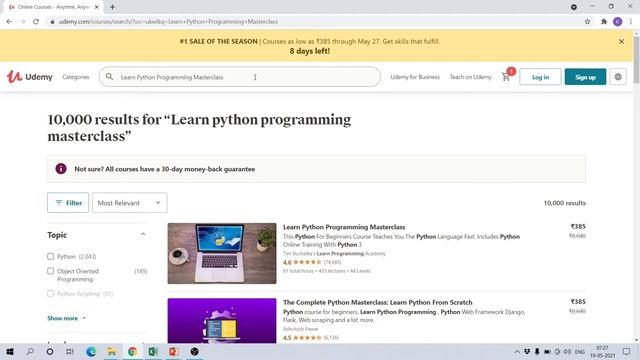Open the browser extensions puzzle icon
Image resolution: width=640 pixels, height=360 pixels.
[x=604, y=22]
